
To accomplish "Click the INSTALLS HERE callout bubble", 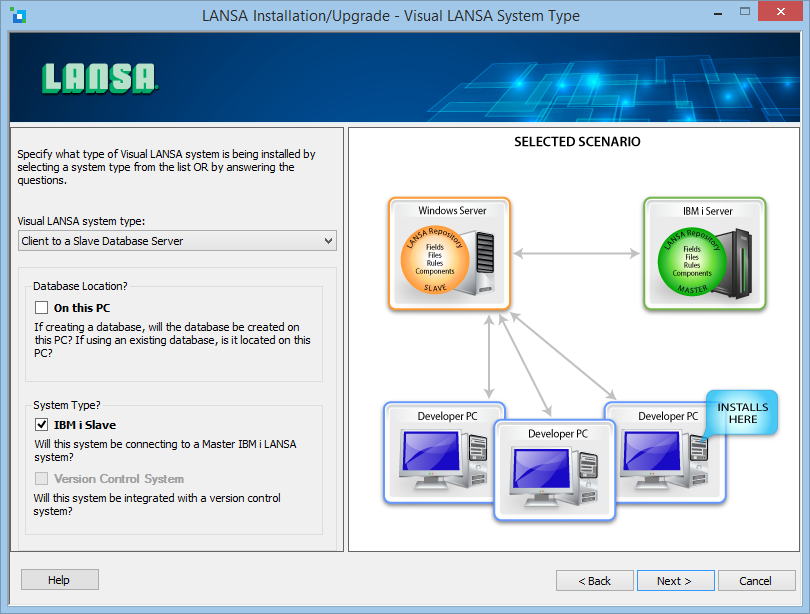I will click(743, 413).
